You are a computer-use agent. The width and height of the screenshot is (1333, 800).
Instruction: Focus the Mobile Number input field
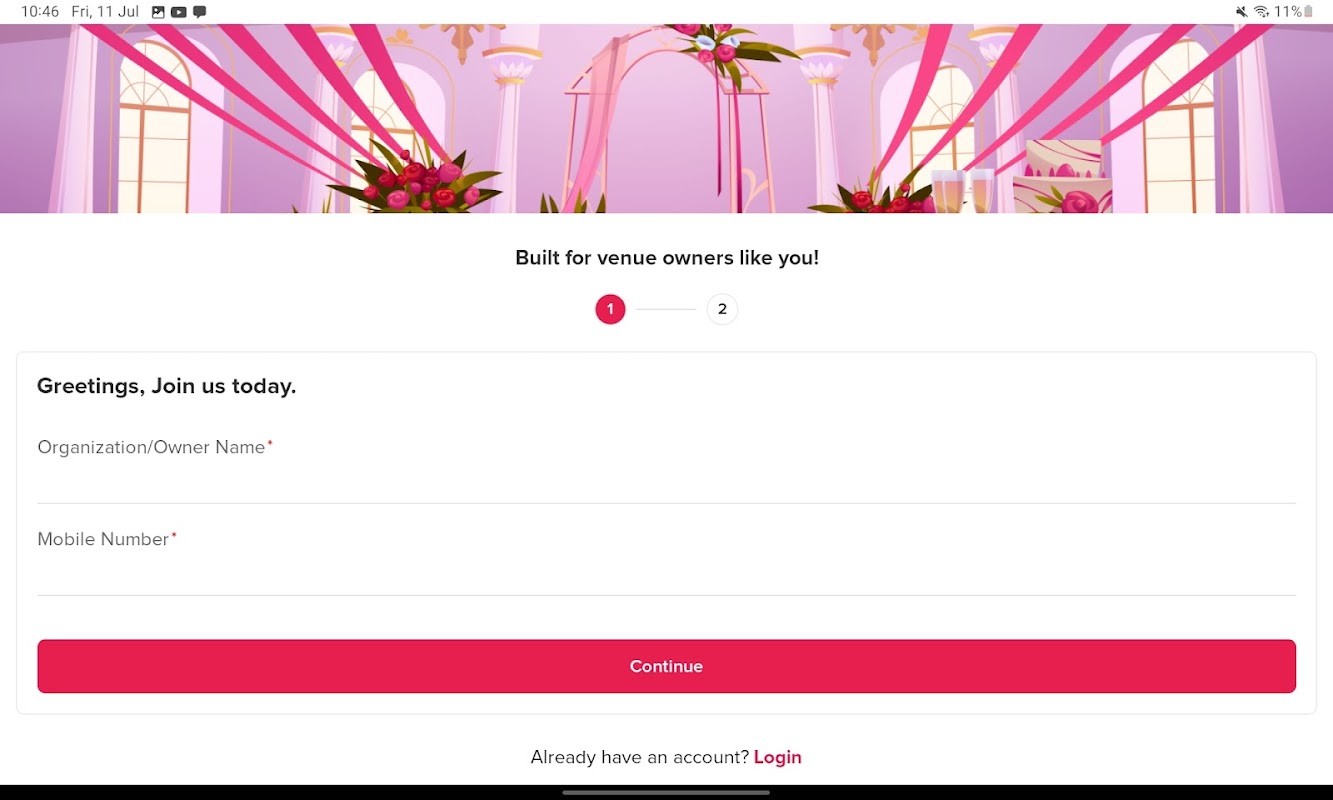click(x=666, y=574)
